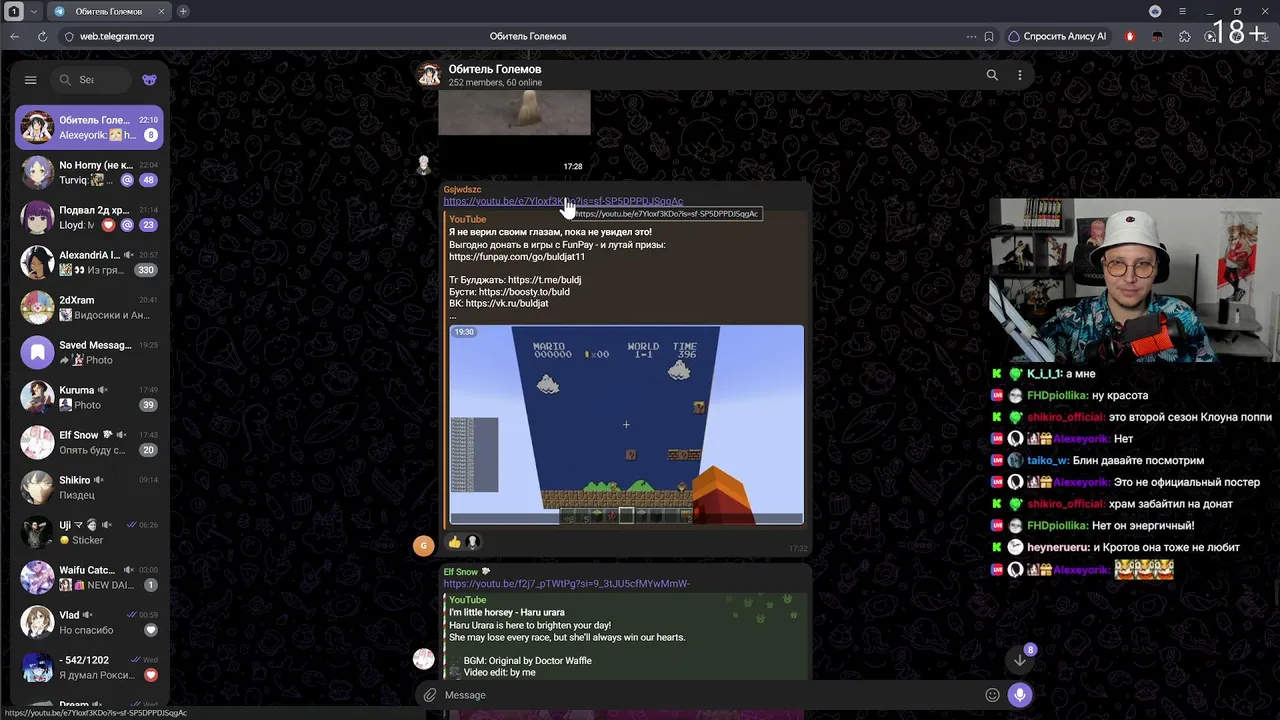The height and width of the screenshot is (720, 1280).
Task: Click the paperclip attach icon
Action: pos(430,695)
